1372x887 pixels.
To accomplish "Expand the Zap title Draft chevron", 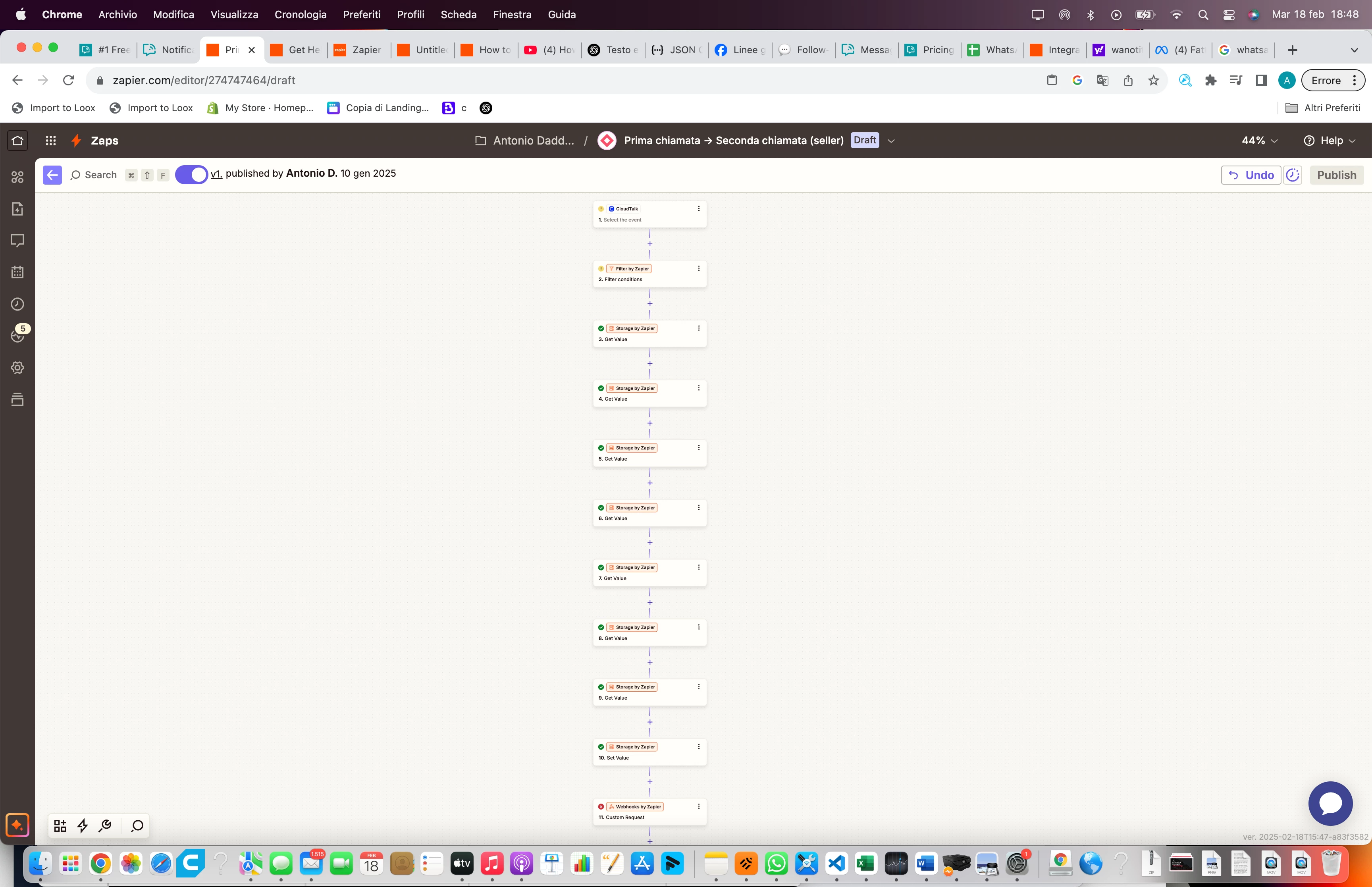I will tap(891, 141).
